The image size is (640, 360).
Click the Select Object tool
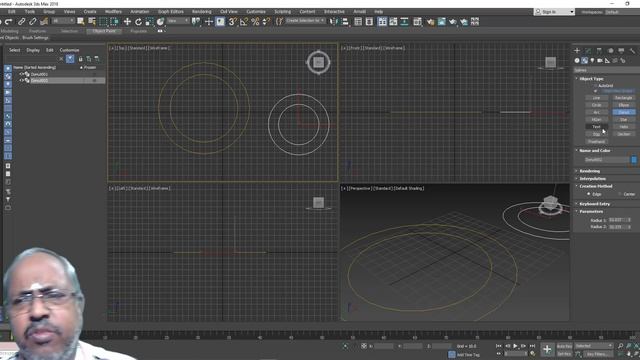click(x=81, y=22)
